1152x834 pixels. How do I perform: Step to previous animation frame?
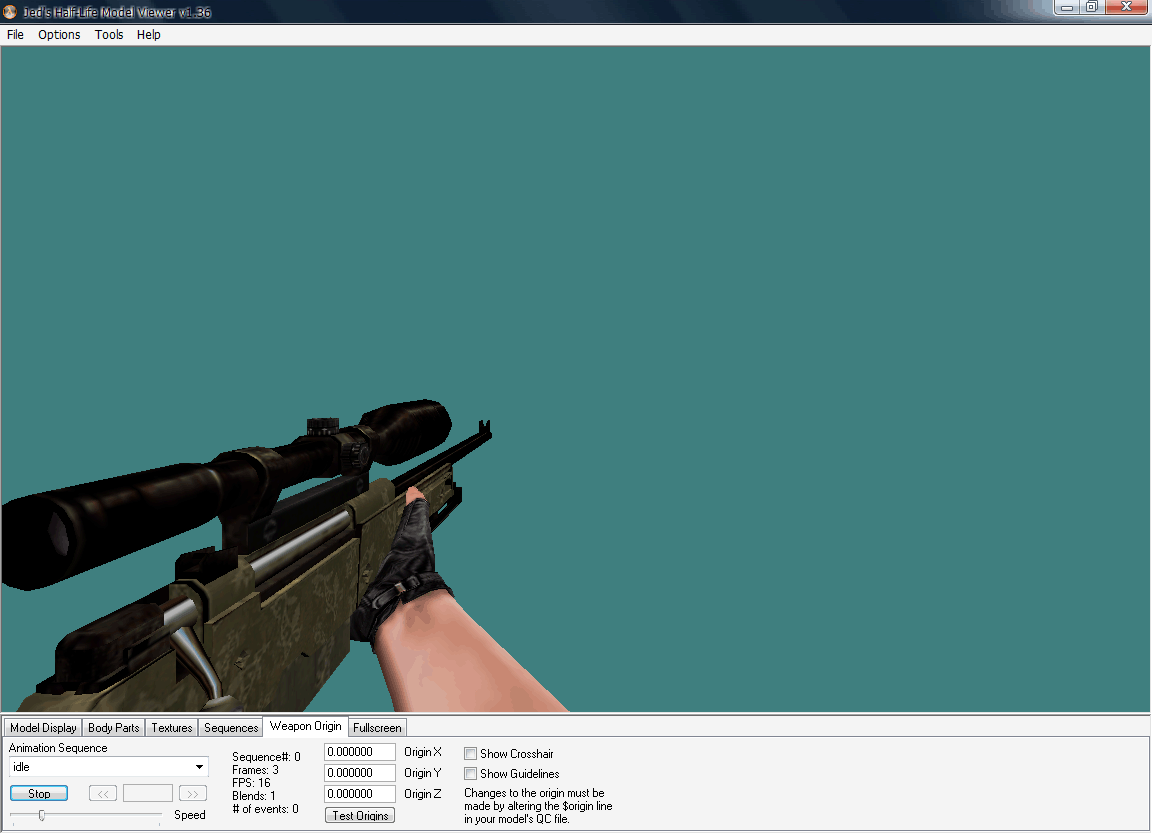pyautogui.click(x=103, y=794)
